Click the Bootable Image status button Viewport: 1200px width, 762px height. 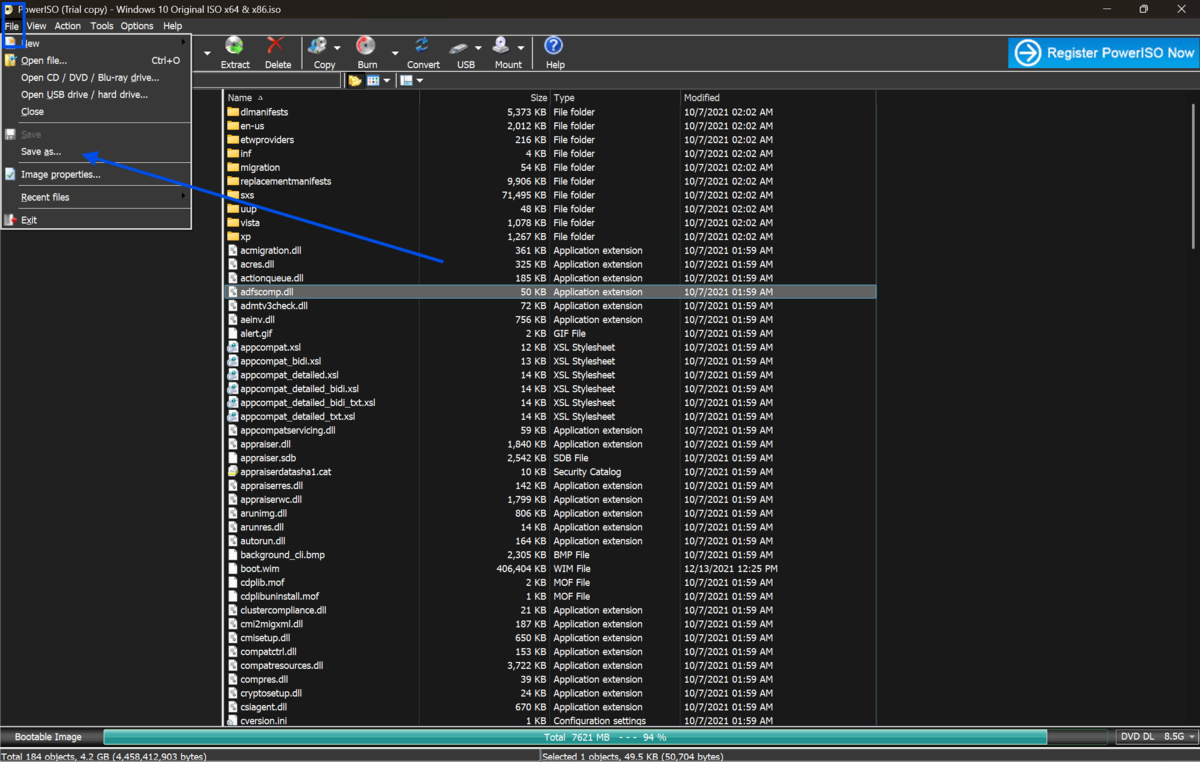pyautogui.click(x=48, y=736)
